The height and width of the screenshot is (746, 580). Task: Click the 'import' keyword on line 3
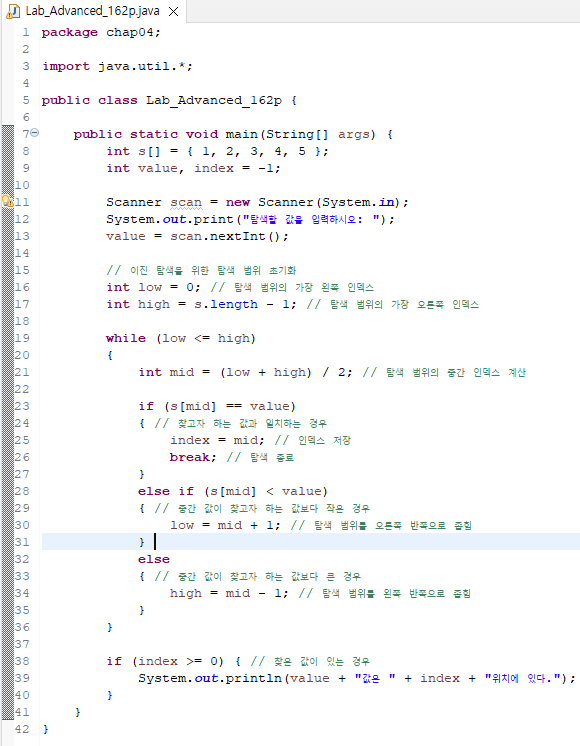(66, 66)
